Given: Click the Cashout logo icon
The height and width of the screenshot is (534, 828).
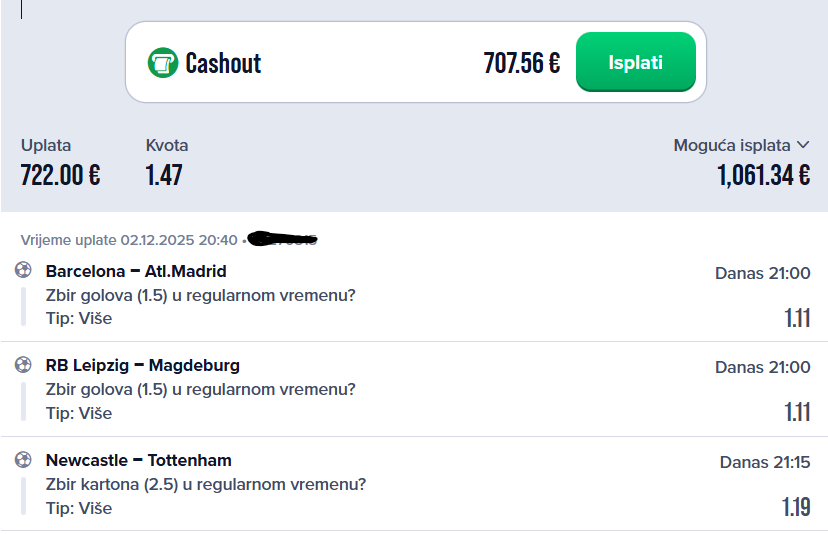Looking at the screenshot, I should (162, 63).
